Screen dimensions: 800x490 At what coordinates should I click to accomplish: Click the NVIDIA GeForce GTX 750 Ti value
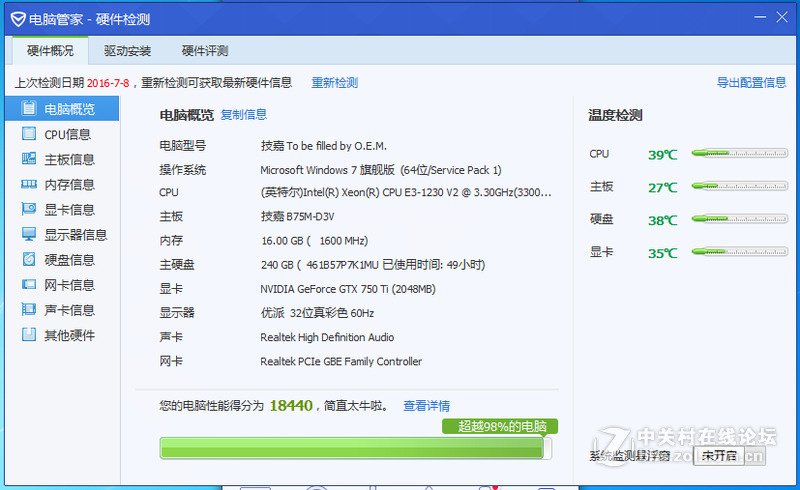pyautogui.click(x=348, y=289)
